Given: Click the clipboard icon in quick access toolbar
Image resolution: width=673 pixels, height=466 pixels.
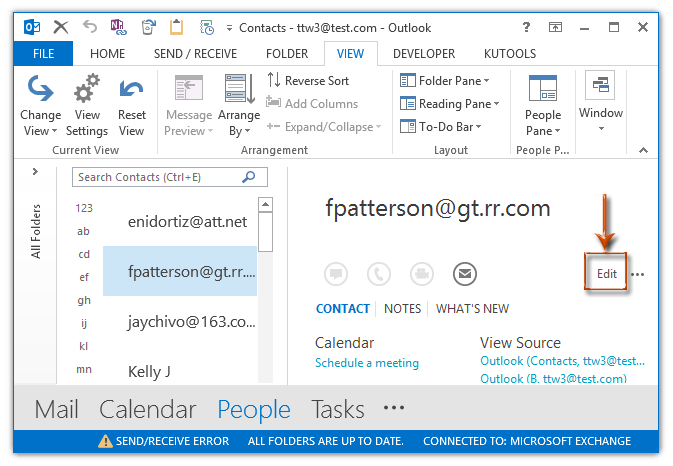Looking at the screenshot, I should pos(176,27).
